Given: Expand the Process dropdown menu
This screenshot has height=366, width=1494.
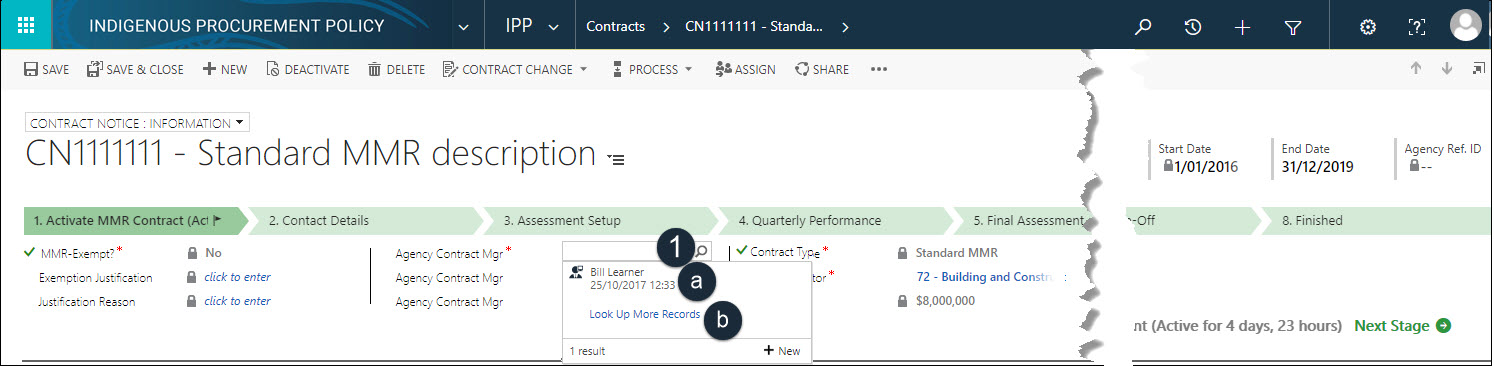Looking at the screenshot, I should 651,70.
